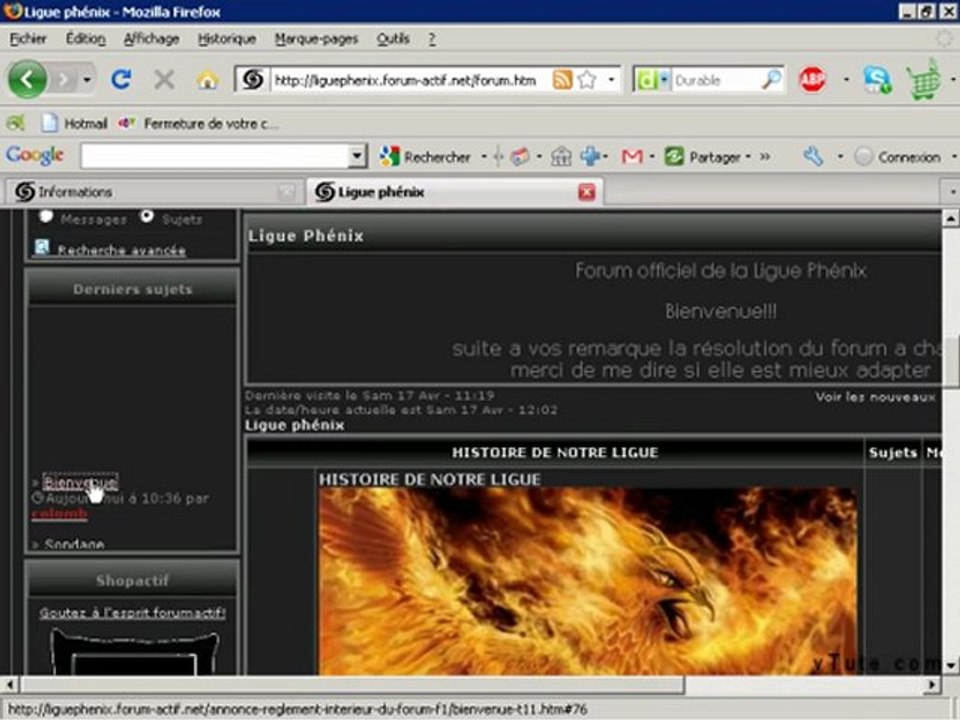The height and width of the screenshot is (720, 960).
Task: Click the phoenix fire image
Action: pyautogui.click(x=587, y=581)
